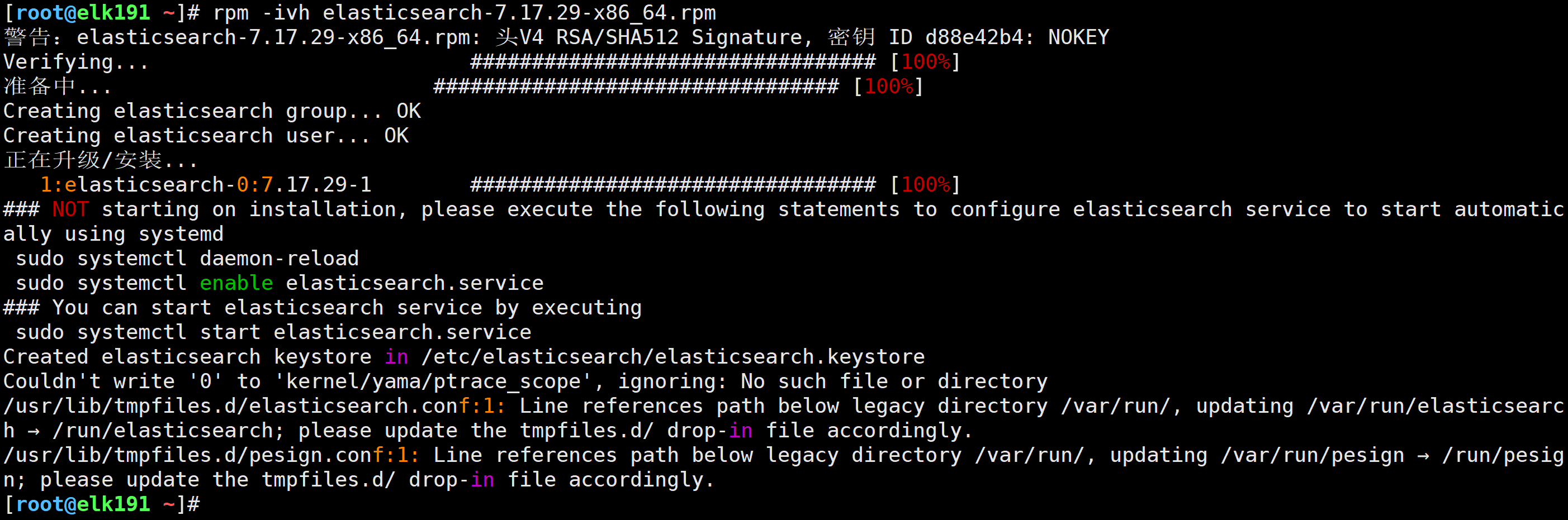This screenshot has width=1568, height=520.
Task: Click the red NOT word
Action: [70, 210]
